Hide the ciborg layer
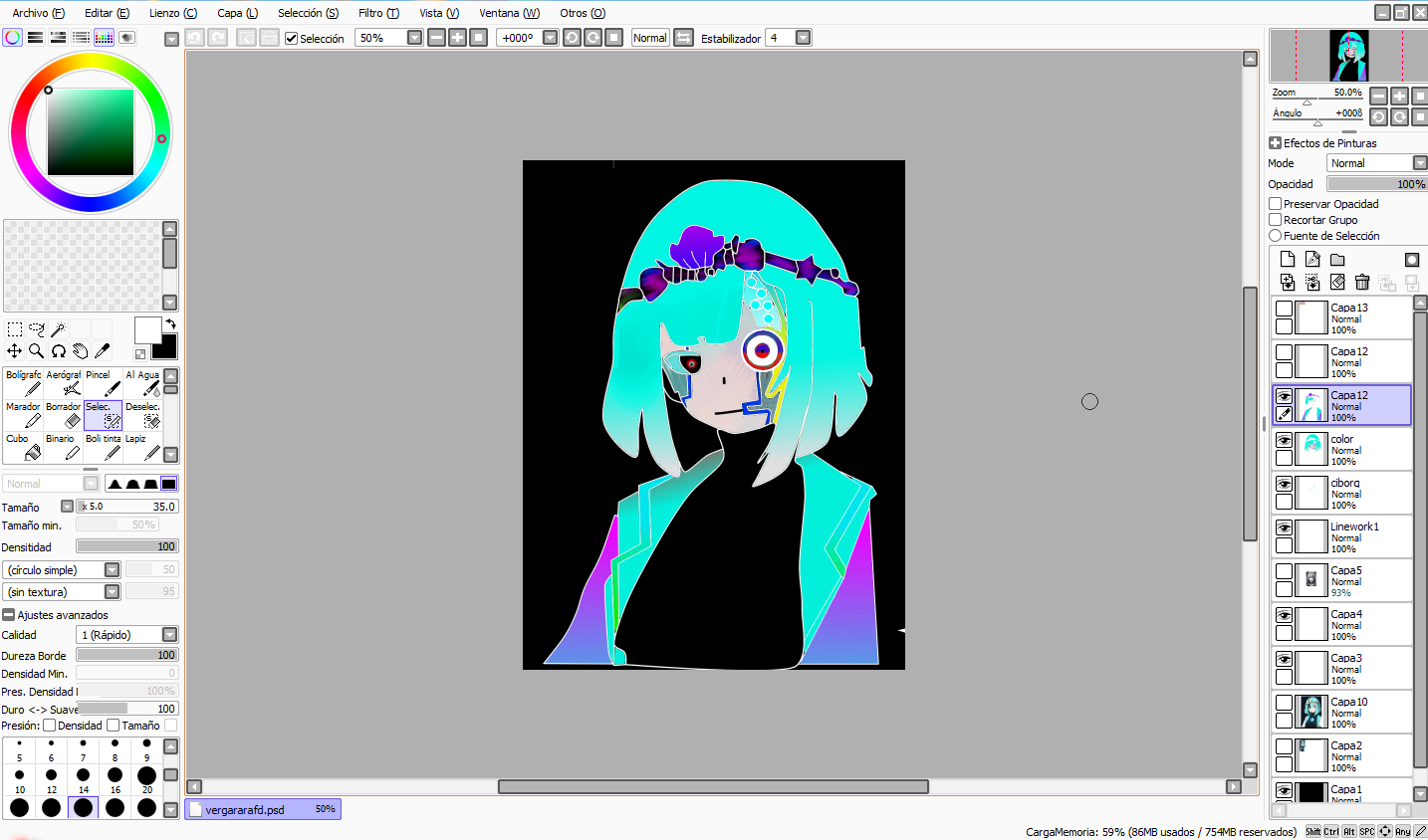Viewport: 1428px width, 840px height. (1285, 484)
